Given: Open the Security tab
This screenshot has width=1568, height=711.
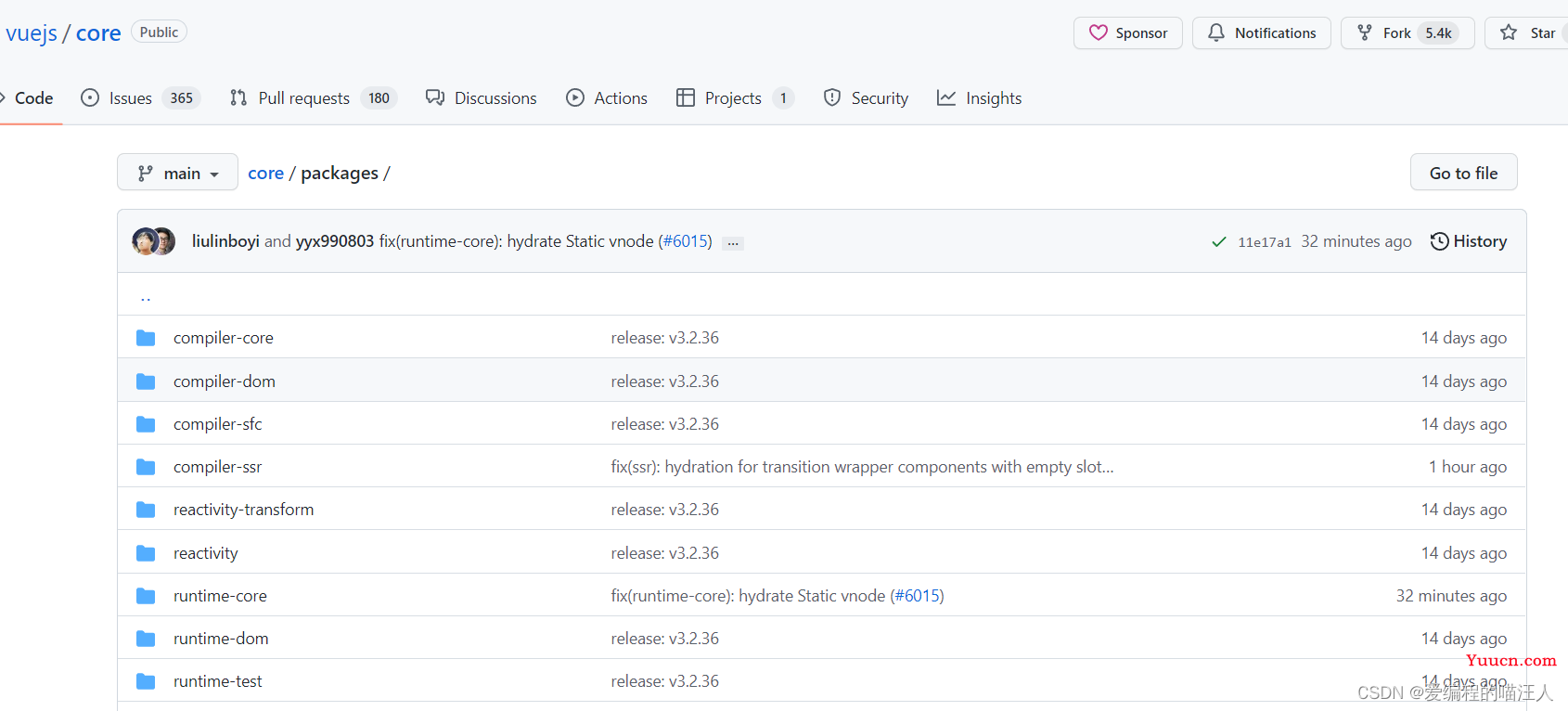Looking at the screenshot, I should point(866,97).
